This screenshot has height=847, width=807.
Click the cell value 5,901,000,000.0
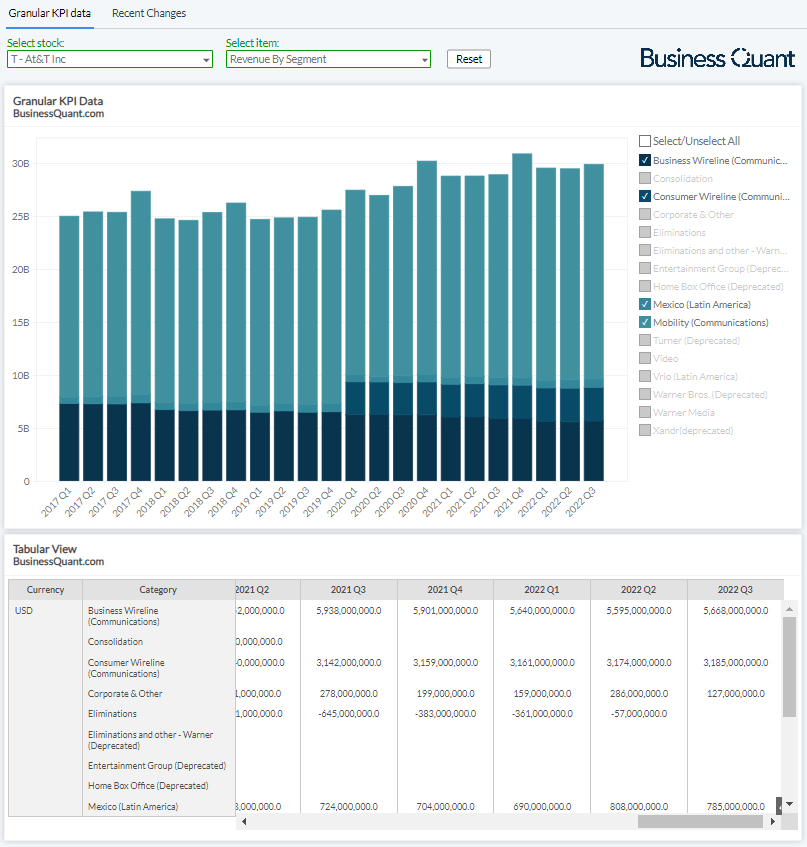446,610
